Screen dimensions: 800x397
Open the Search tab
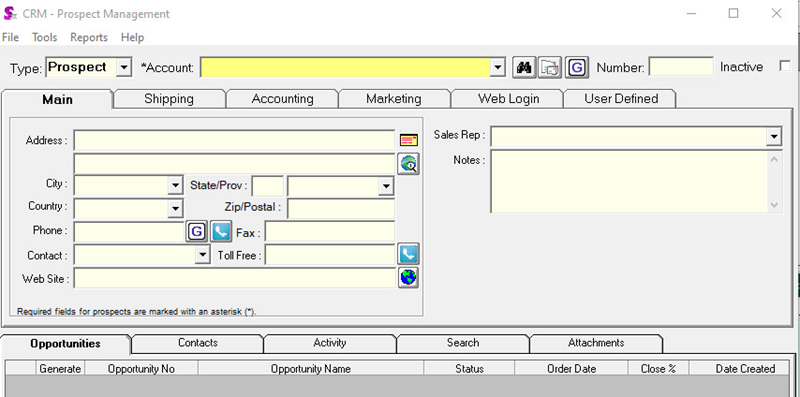point(463,343)
